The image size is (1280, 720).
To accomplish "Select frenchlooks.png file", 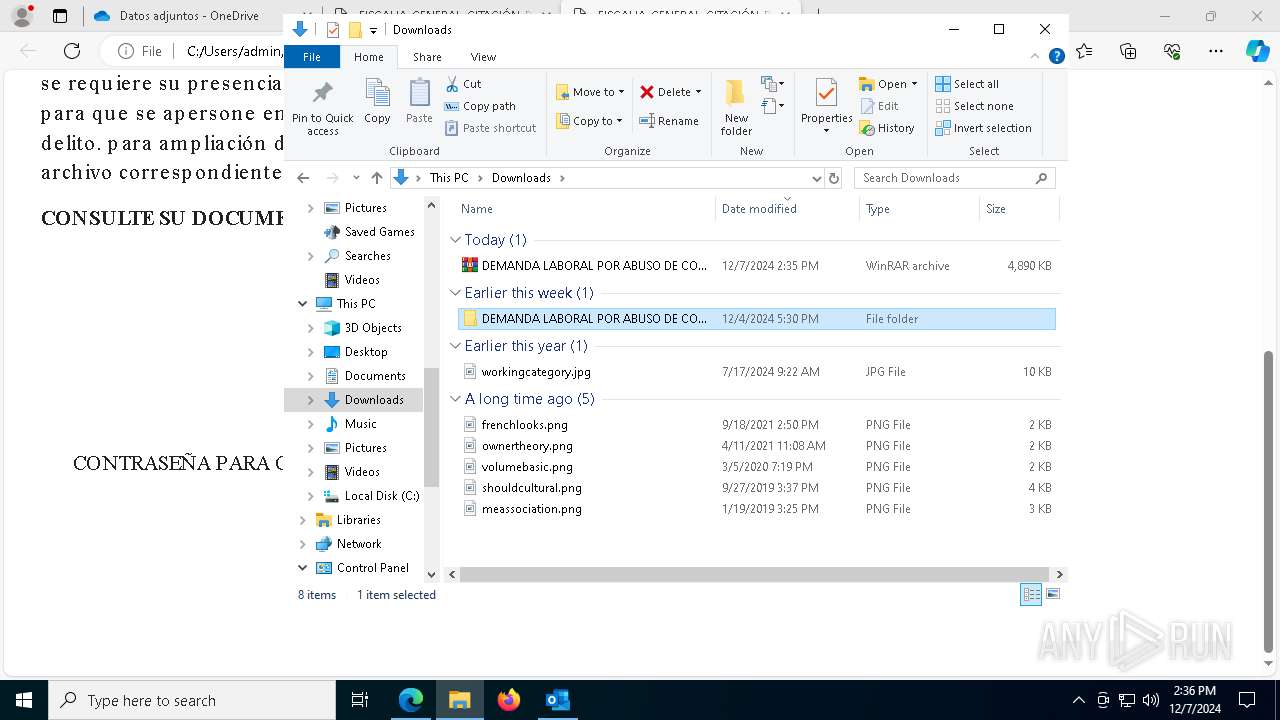I will pos(757,425).
